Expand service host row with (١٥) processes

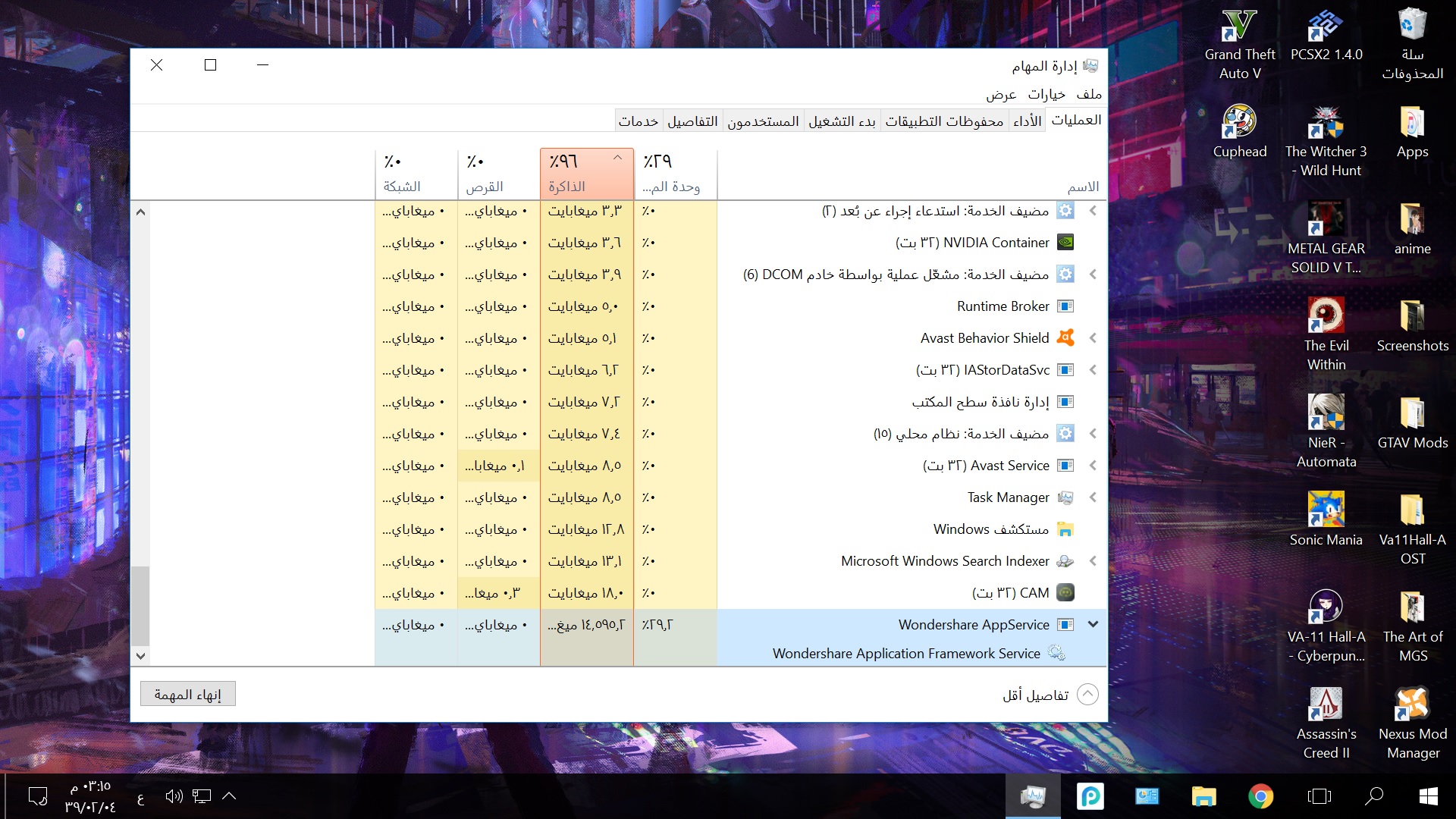[x=1093, y=434]
